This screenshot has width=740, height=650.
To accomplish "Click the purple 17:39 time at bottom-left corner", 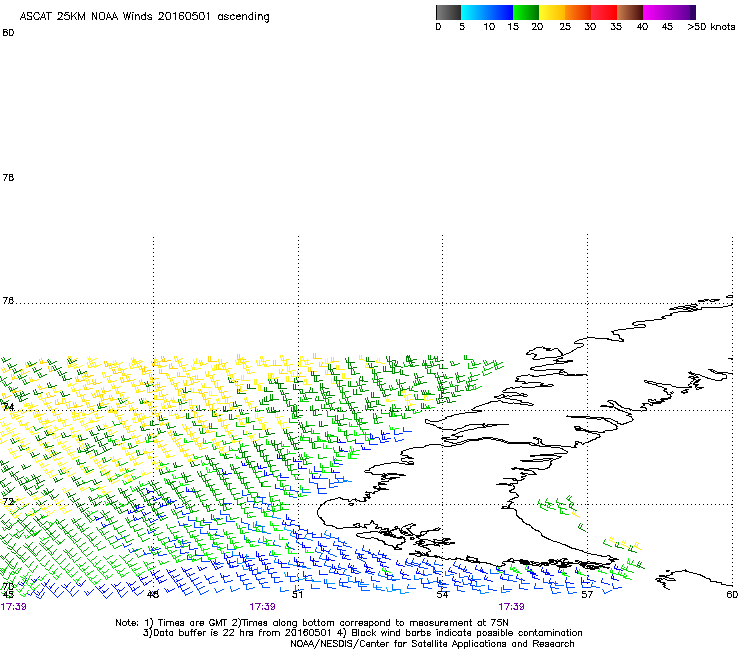I will click(x=13, y=607).
